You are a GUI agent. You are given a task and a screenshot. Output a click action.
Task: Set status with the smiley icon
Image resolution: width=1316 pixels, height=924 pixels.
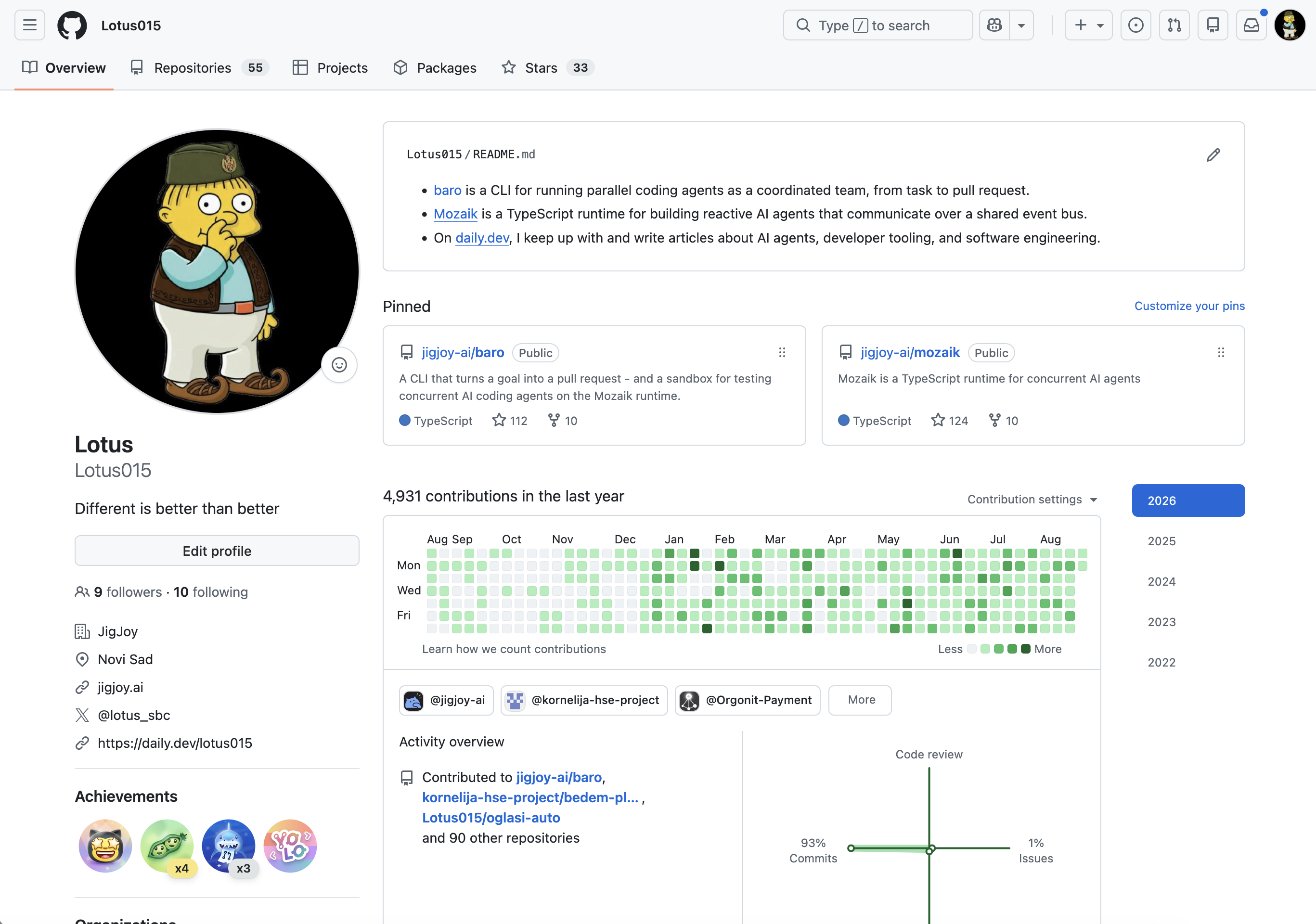tap(339, 365)
